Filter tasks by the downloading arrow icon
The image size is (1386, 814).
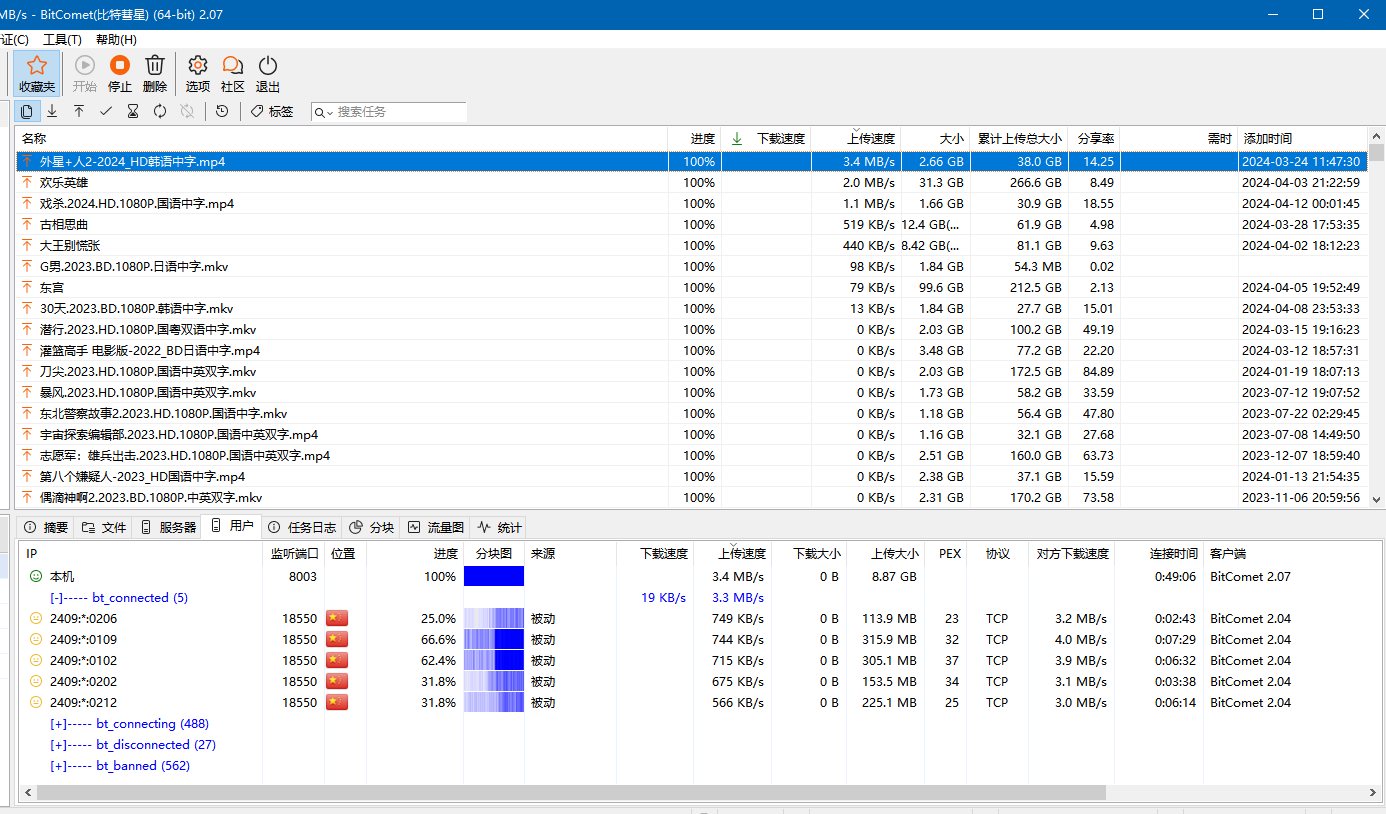[x=52, y=111]
